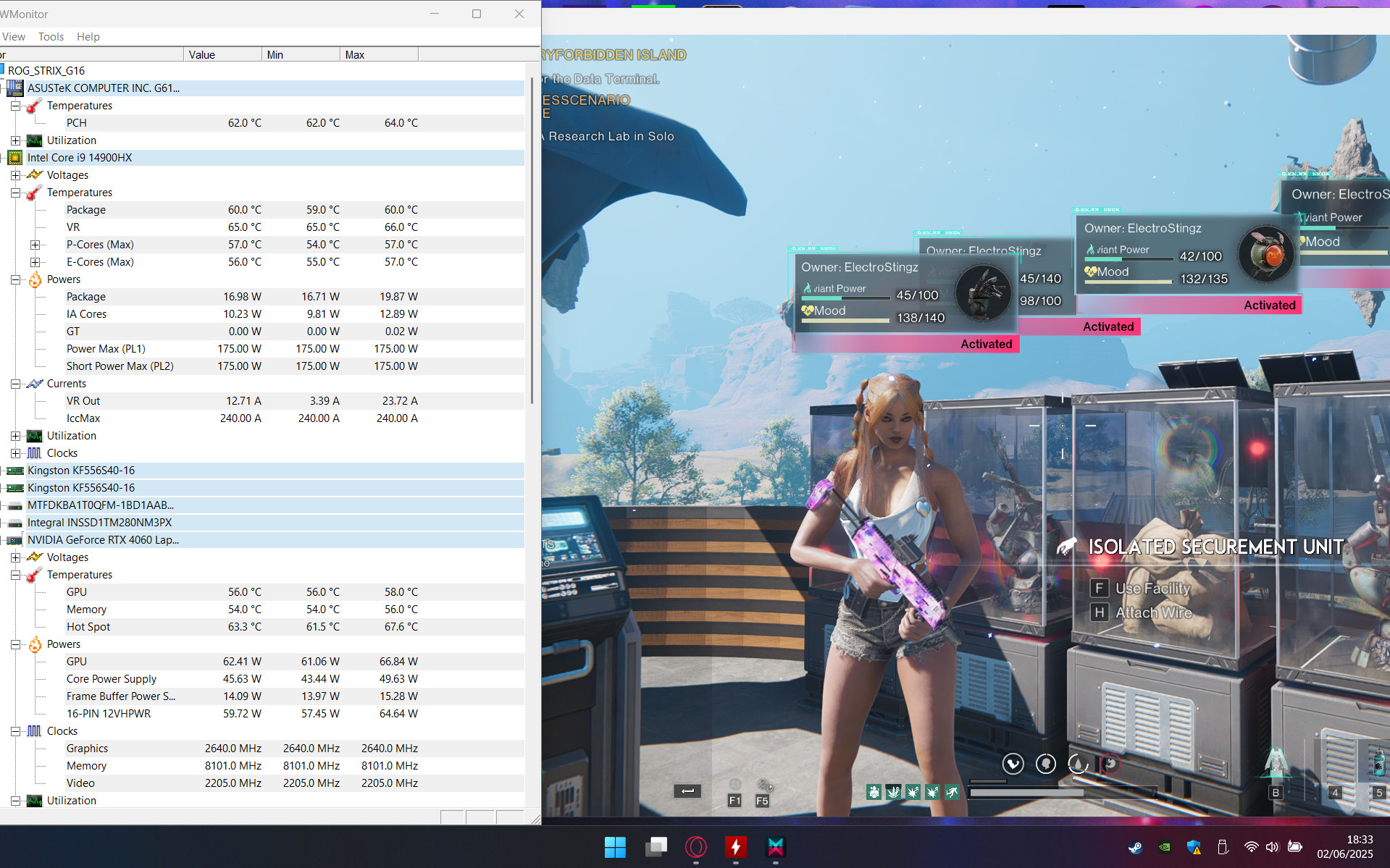Click the F5 hotkey icon in the game HUD
This screenshot has width=1390, height=868.
point(762,801)
